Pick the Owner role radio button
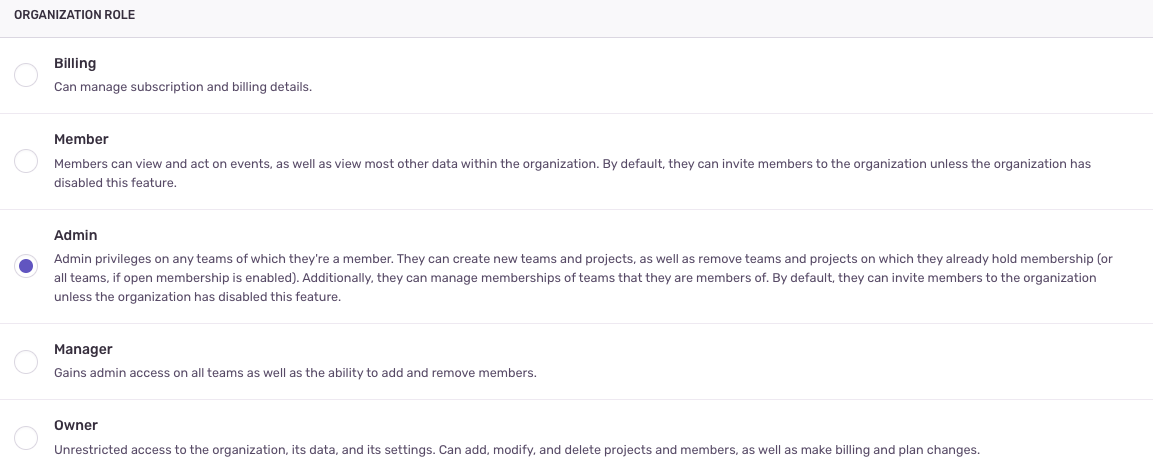The height and width of the screenshot is (473, 1153). [x=26, y=438]
